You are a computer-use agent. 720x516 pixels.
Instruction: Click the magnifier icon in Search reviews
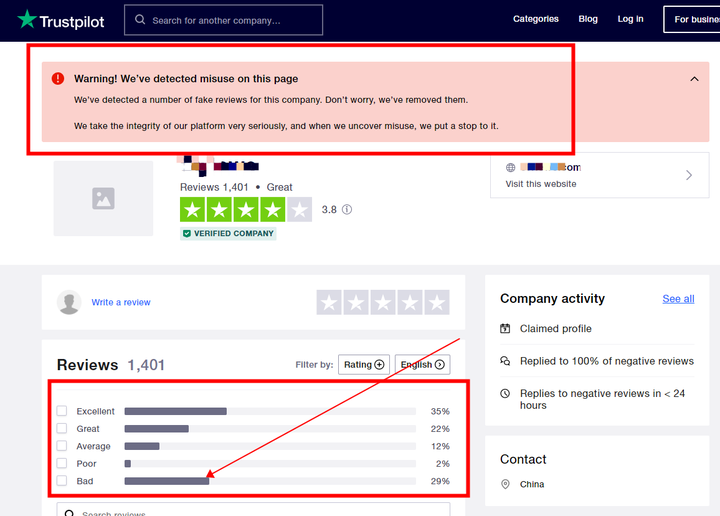69,513
